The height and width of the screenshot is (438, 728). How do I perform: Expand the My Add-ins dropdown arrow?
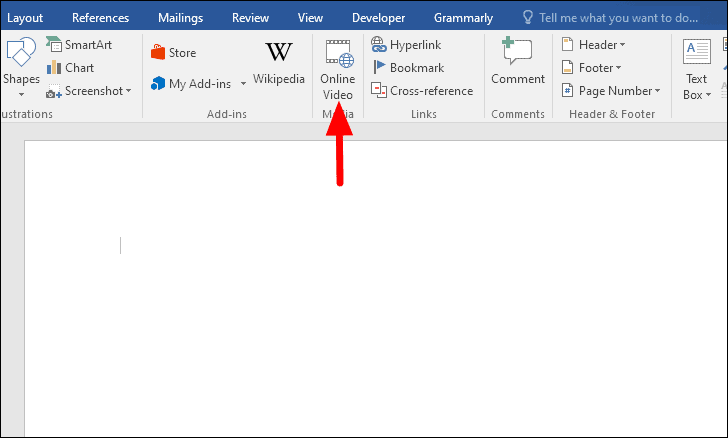(243, 84)
